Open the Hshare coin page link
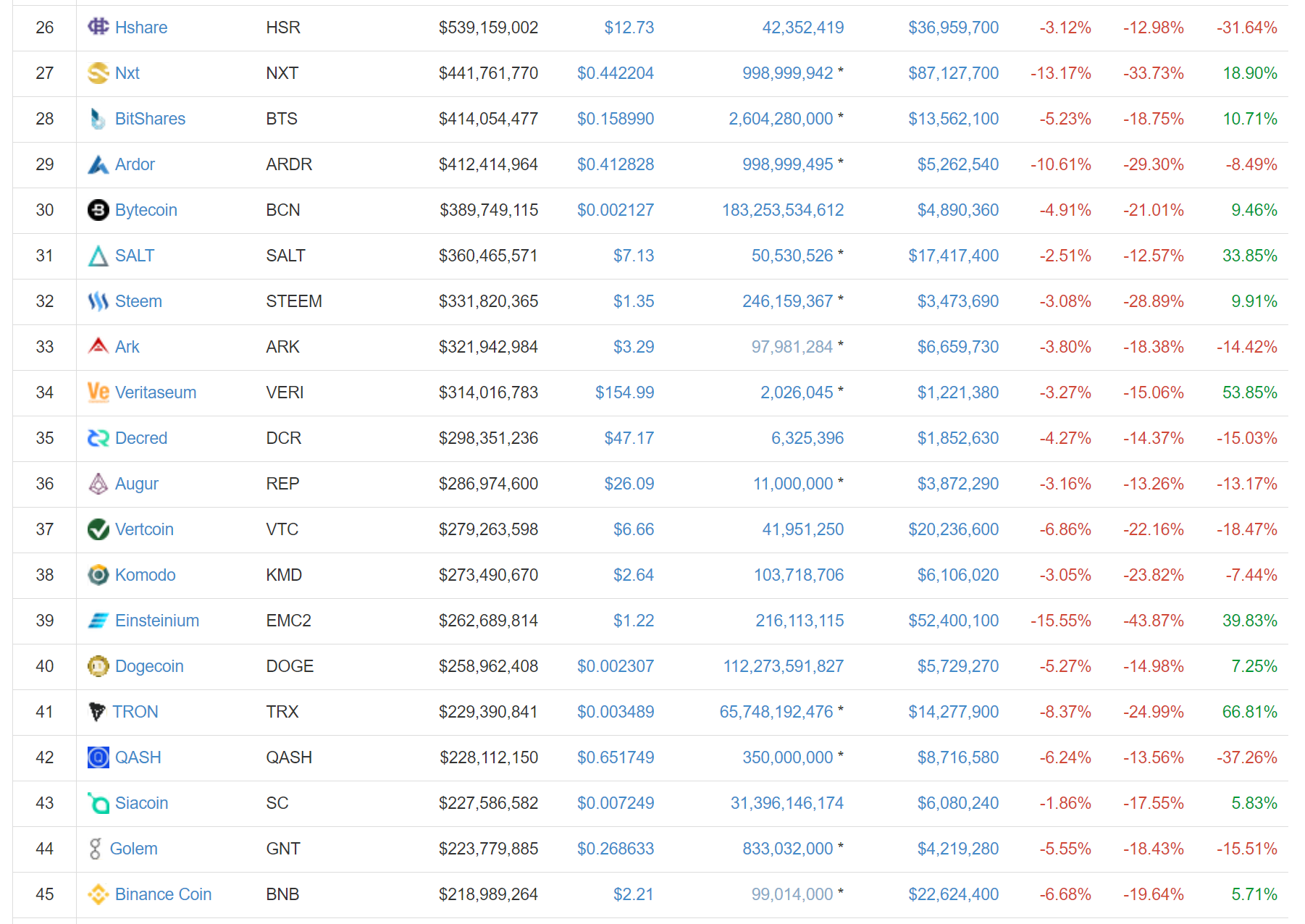This screenshot has height=924, width=1305. pyautogui.click(x=141, y=28)
